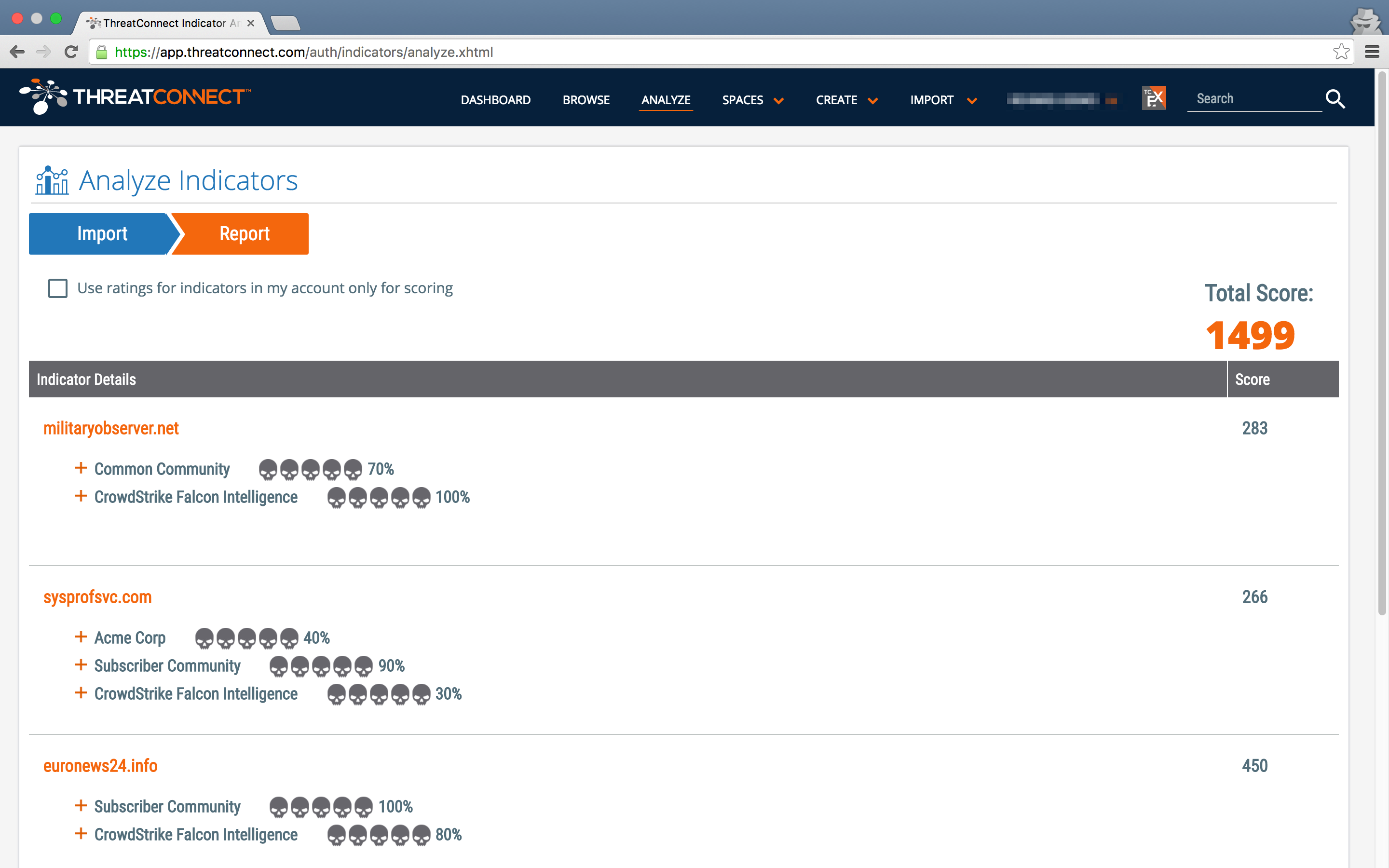Click the 70% confidence for Common Community

381,470
